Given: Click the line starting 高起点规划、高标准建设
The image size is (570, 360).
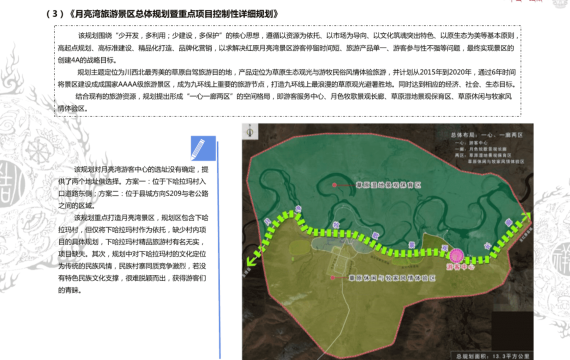Looking at the screenshot, I should (286, 48).
